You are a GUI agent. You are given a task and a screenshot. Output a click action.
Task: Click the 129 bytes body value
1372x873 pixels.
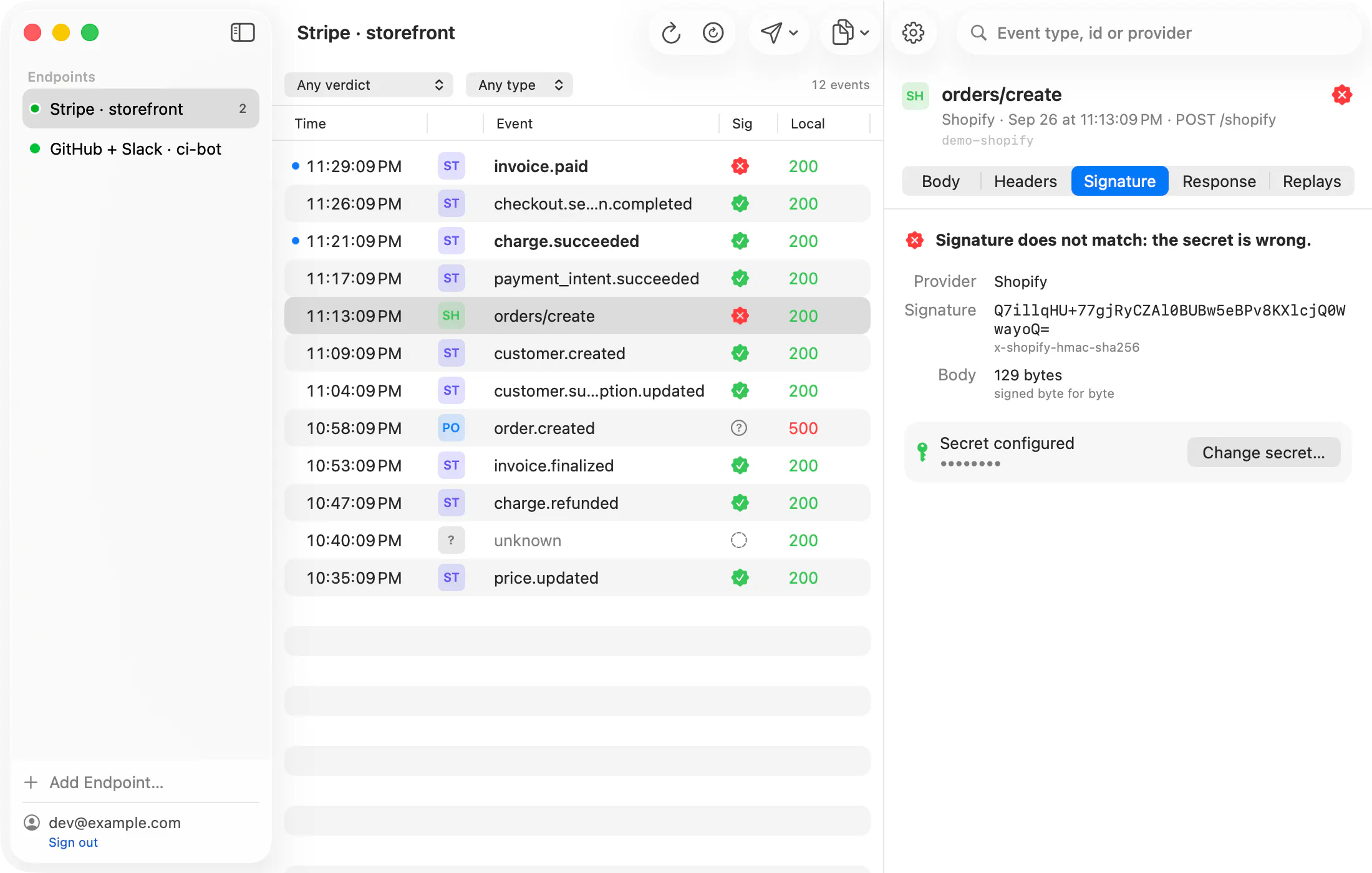tap(1028, 375)
